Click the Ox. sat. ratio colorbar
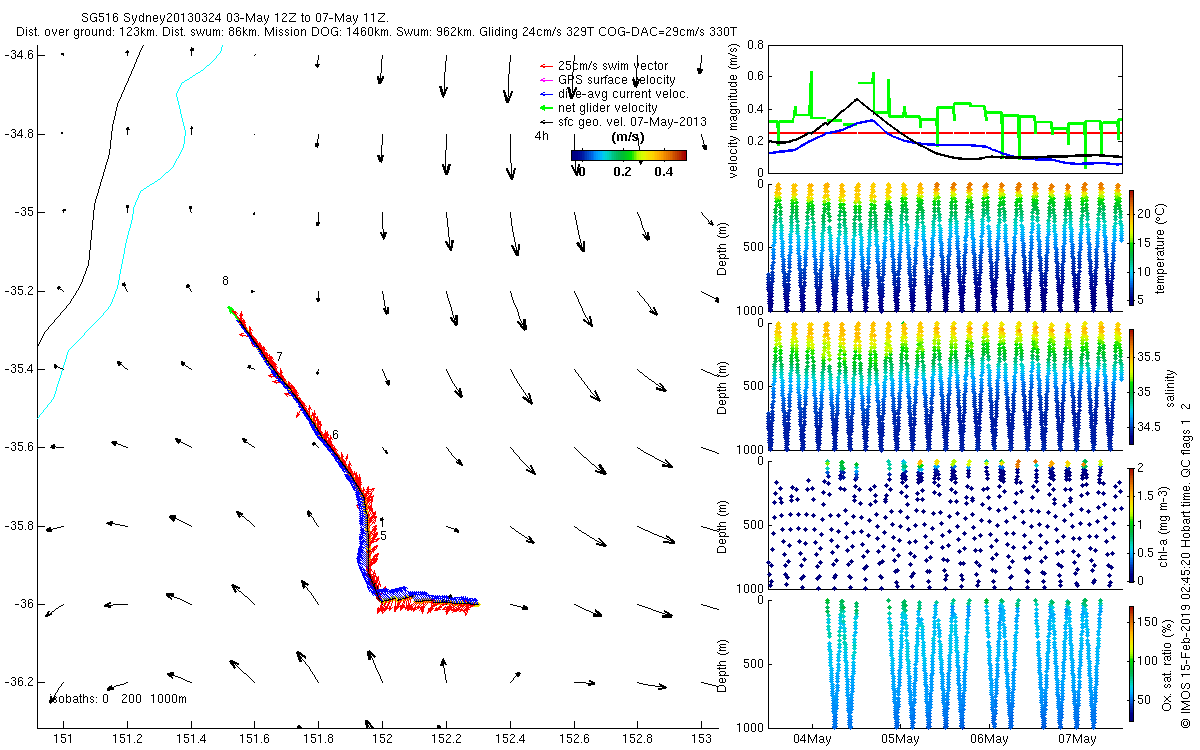This screenshot has height=750, width=1200. click(1132, 662)
